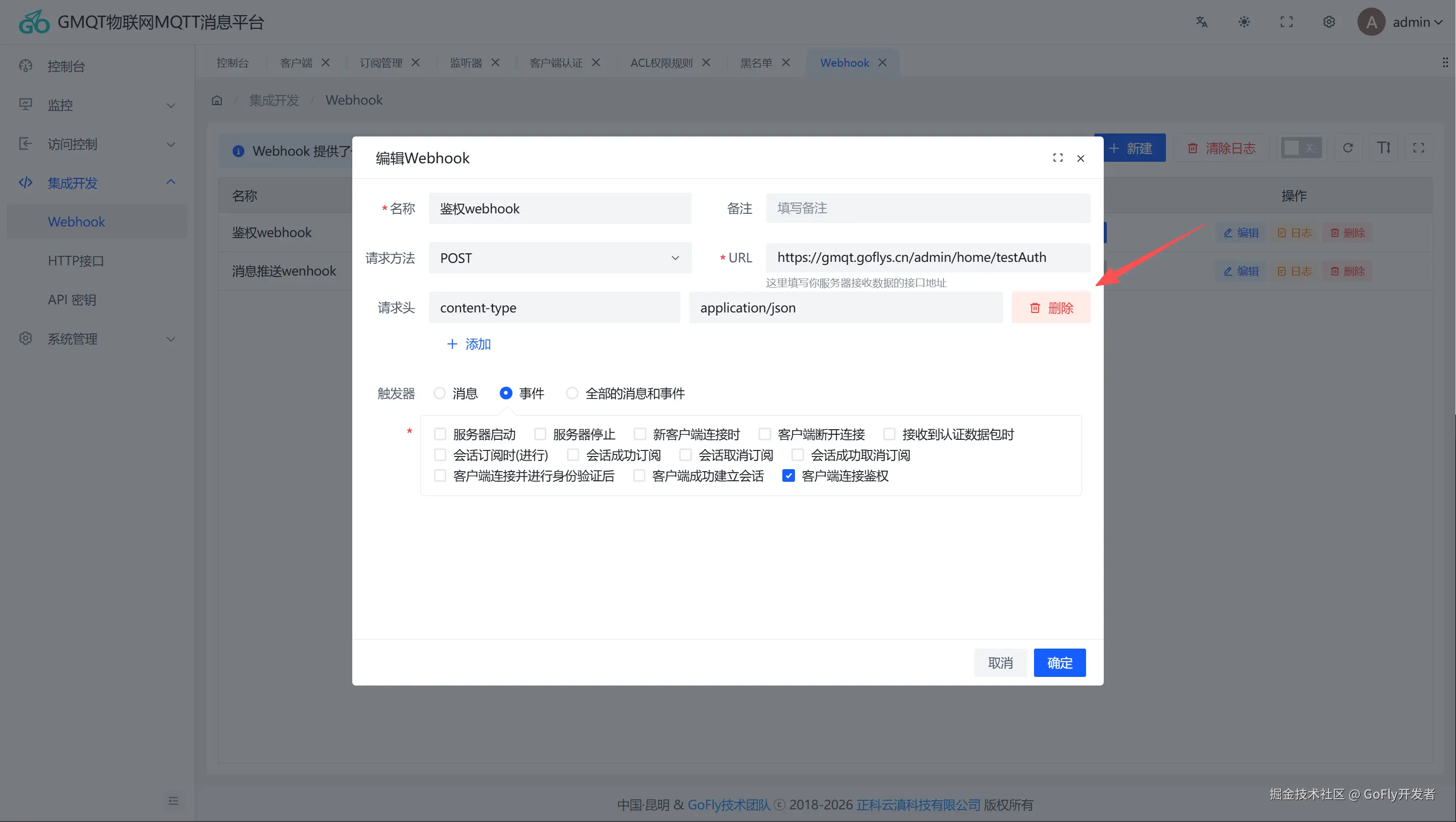
Task: Collapse the 集成开发 sidebar menu
Action: (x=97, y=182)
